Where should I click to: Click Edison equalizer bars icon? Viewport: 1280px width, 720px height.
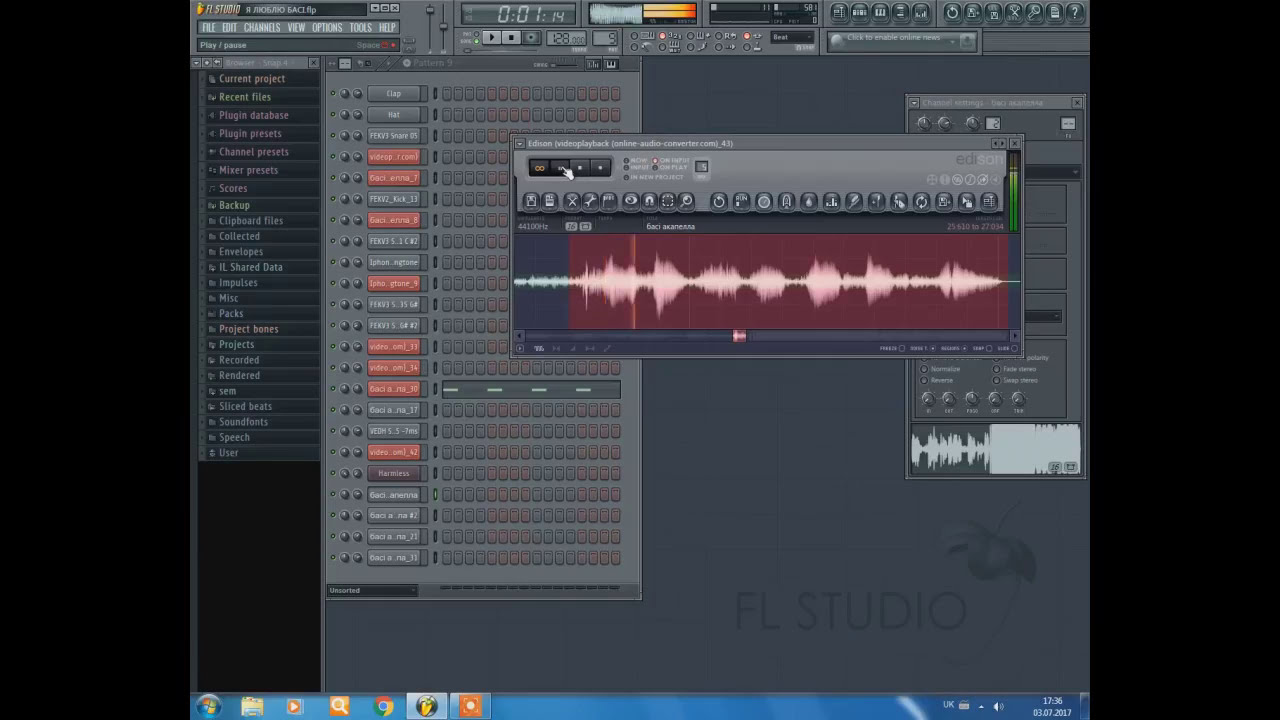click(x=831, y=201)
